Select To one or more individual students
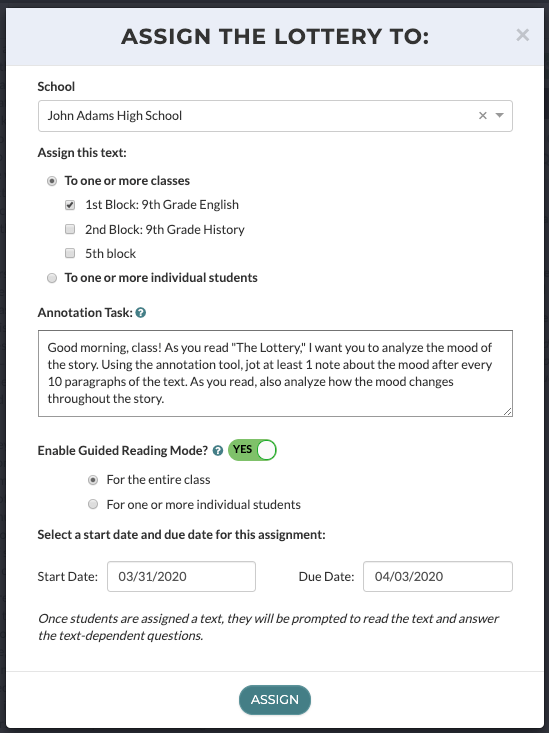 click(x=52, y=278)
